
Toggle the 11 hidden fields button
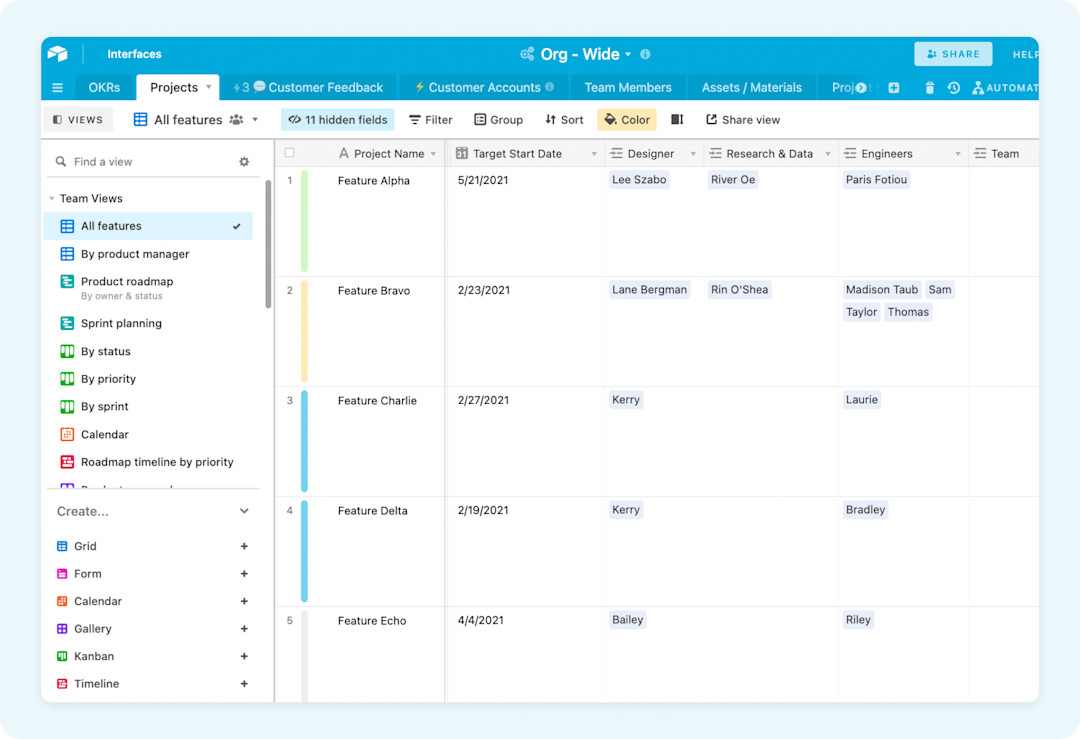(x=337, y=119)
